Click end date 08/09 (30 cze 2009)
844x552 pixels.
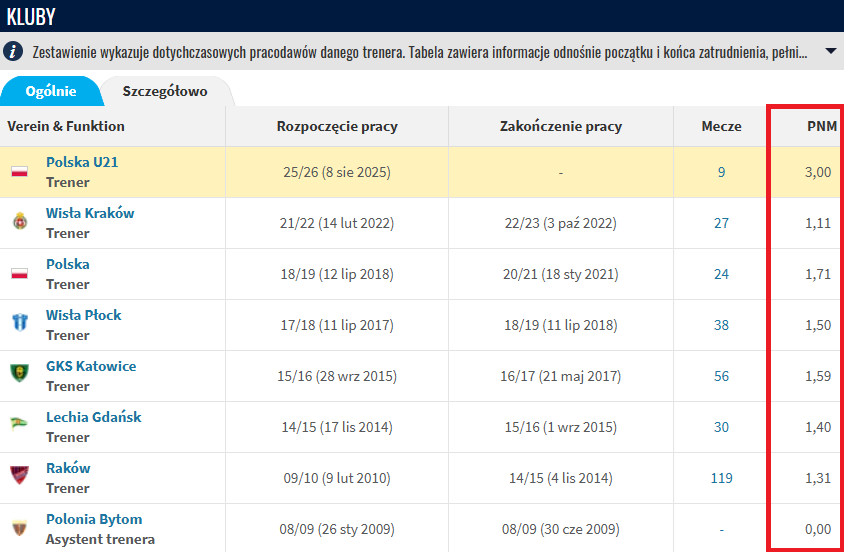point(561,529)
